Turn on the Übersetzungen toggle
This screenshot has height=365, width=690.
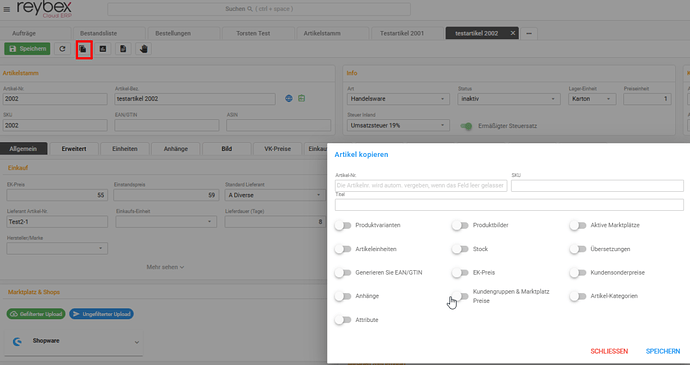coord(577,249)
